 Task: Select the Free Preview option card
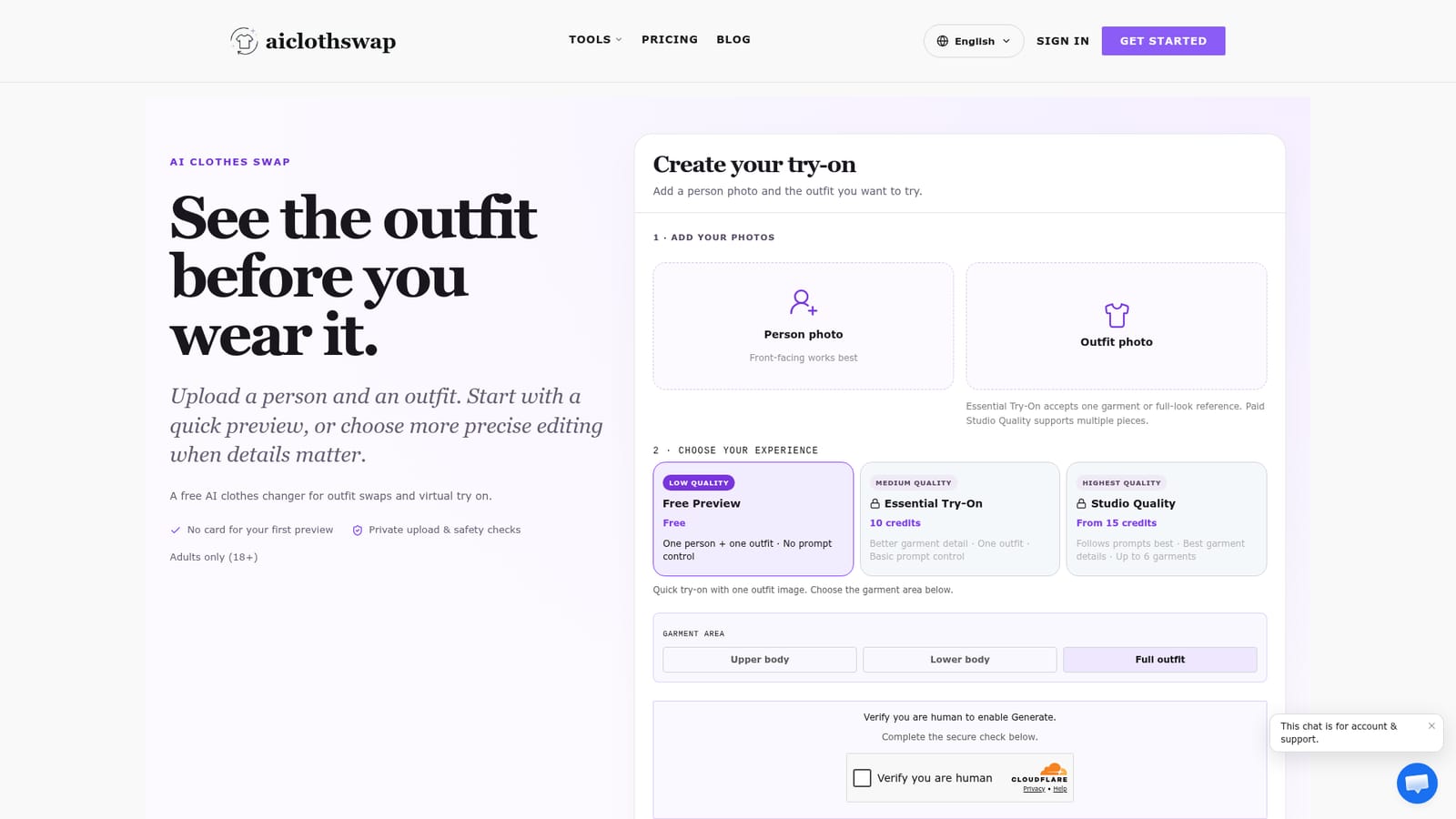[753, 519]
